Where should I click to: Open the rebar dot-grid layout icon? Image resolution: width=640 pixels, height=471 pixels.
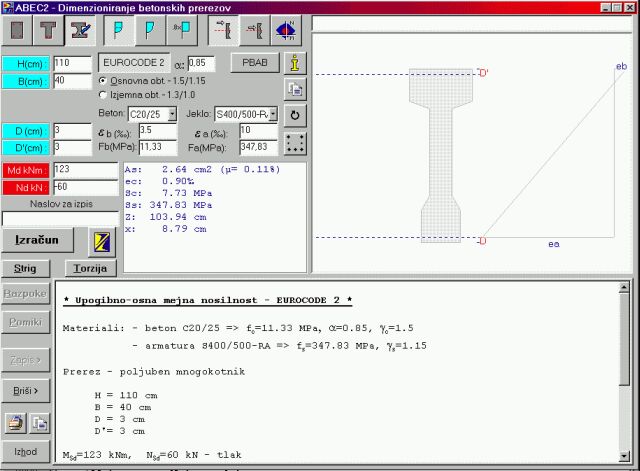click(x=294, y=143)
